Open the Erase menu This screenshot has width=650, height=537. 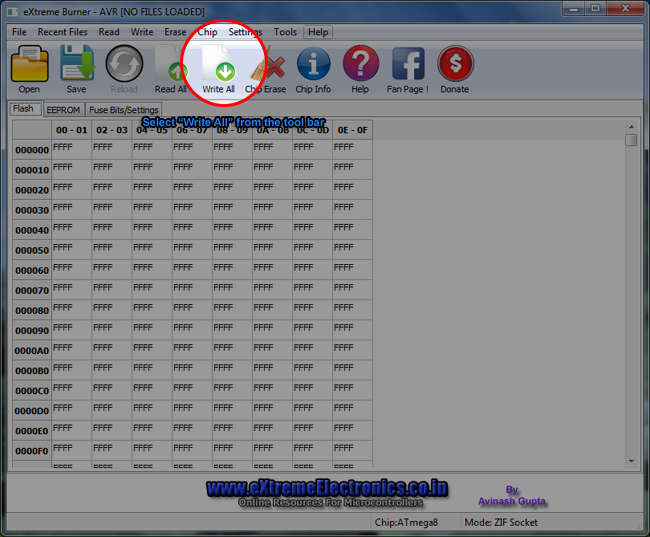(175, 32)
